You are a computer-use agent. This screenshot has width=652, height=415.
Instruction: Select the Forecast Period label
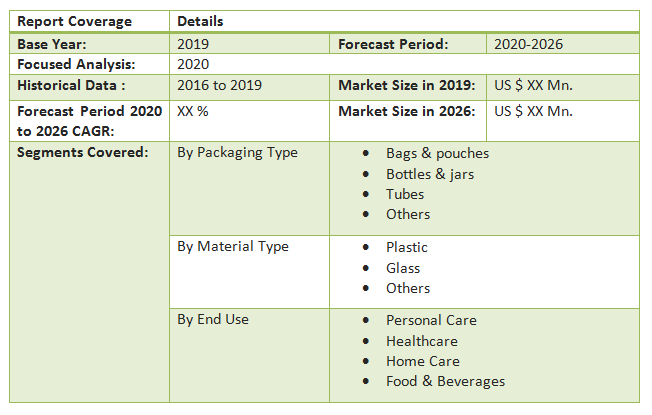(x=393, y=44)
